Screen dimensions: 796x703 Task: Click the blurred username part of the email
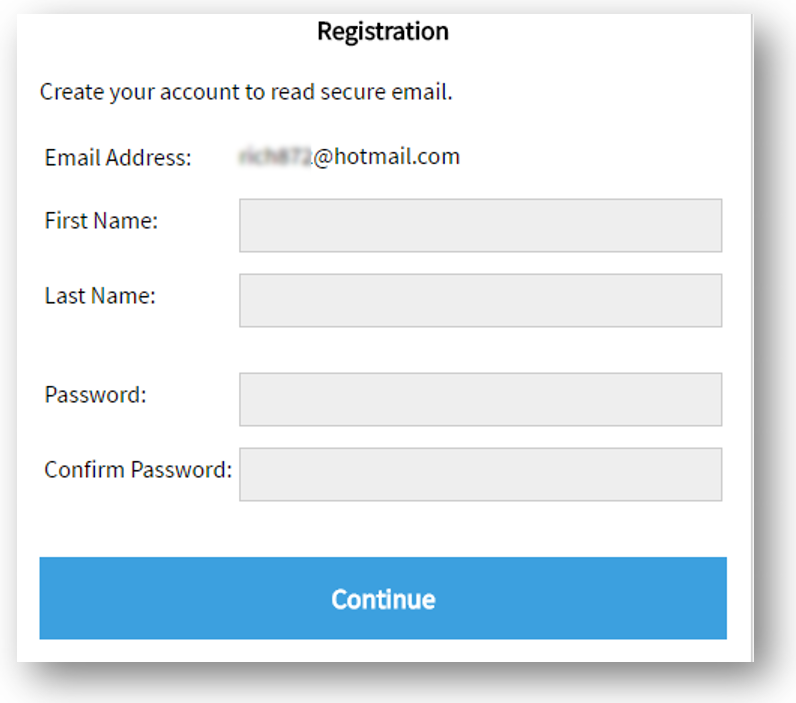[x=274, y=157]
